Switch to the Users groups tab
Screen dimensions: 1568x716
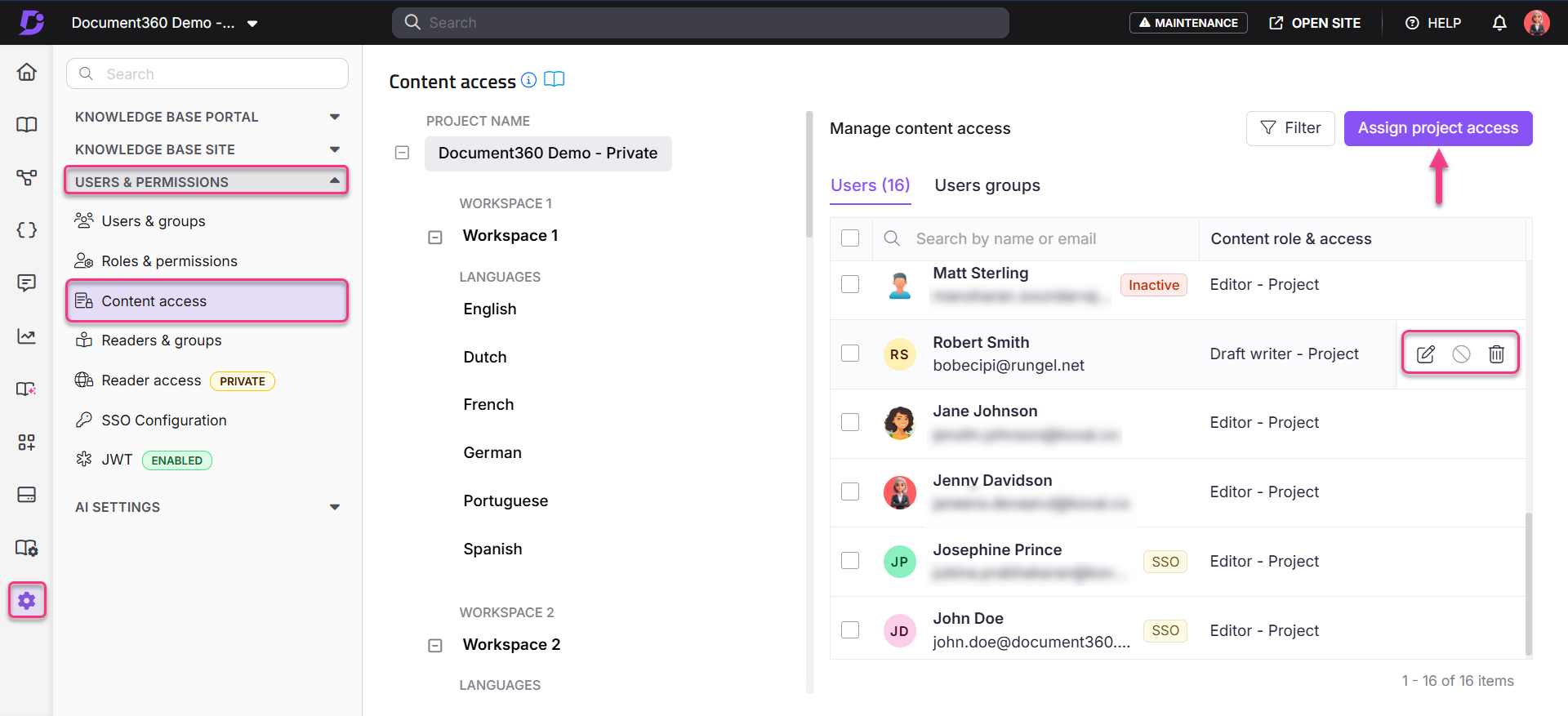[987, 185]
